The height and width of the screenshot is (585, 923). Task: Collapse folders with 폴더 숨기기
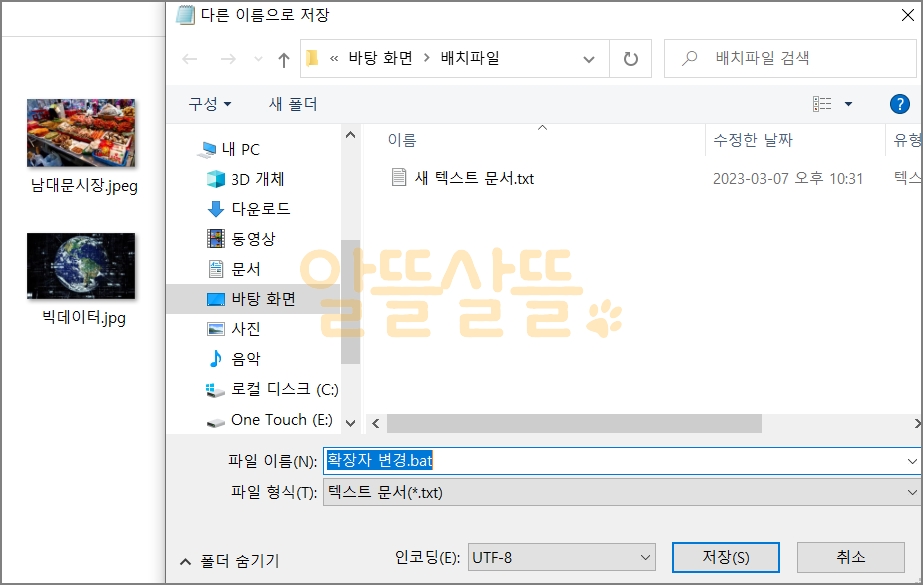point(230,561)
